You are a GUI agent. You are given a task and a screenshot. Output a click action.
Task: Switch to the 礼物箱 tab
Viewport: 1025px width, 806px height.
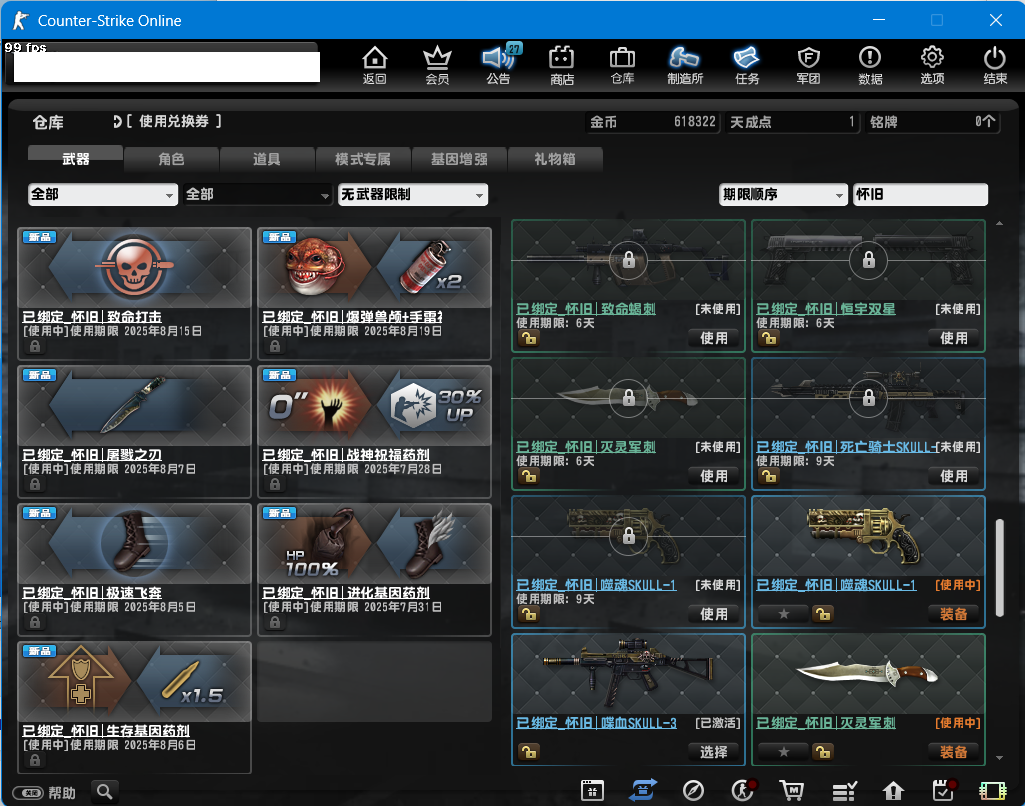pyautogui.click(x=554, y=159)
